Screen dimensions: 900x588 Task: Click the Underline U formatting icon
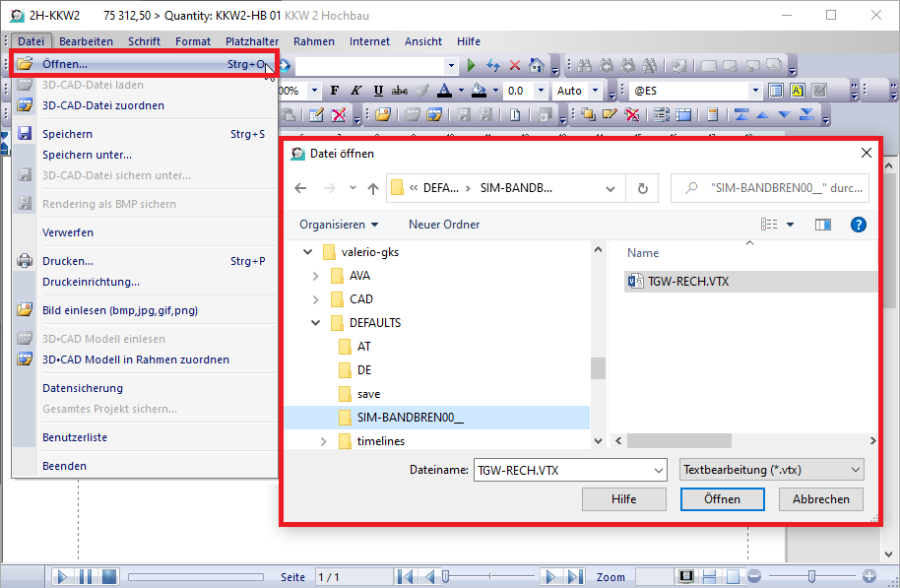[379, 91]
